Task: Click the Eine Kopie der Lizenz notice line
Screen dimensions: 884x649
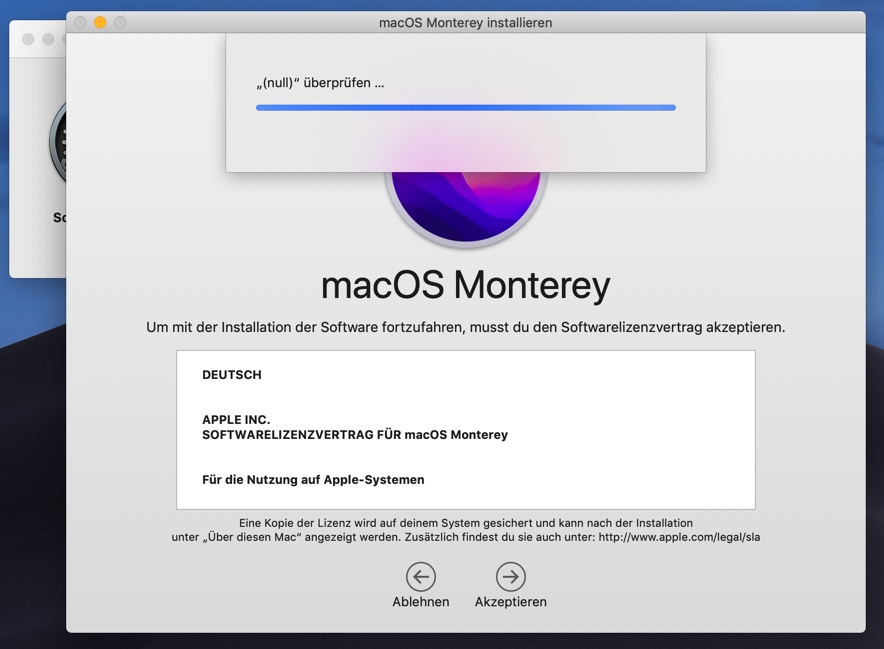Action: click(466, 523)
